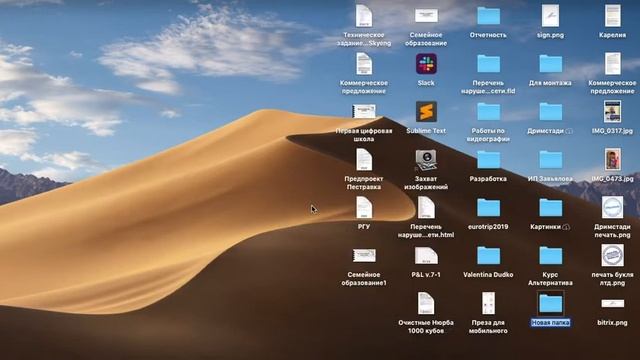The width and height of the screenshot is (640, 360).
Task: Select the Очистные Нюрба 1000 кубов document
Action: 426,304
